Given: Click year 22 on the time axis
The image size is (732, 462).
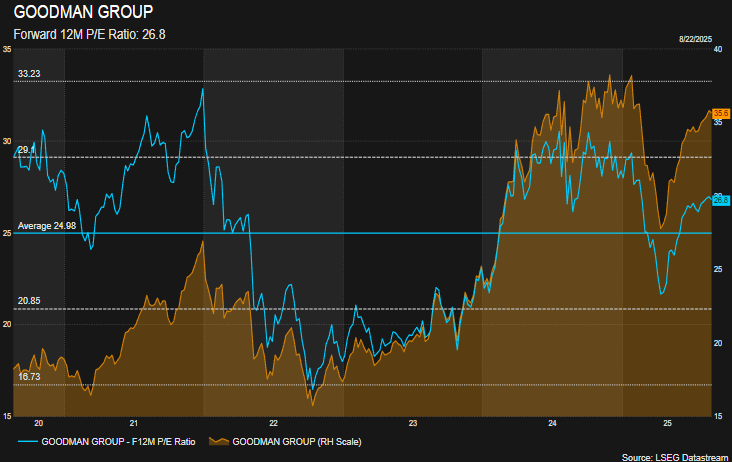Looking at the screenshot, I should [x=273, y=423].
